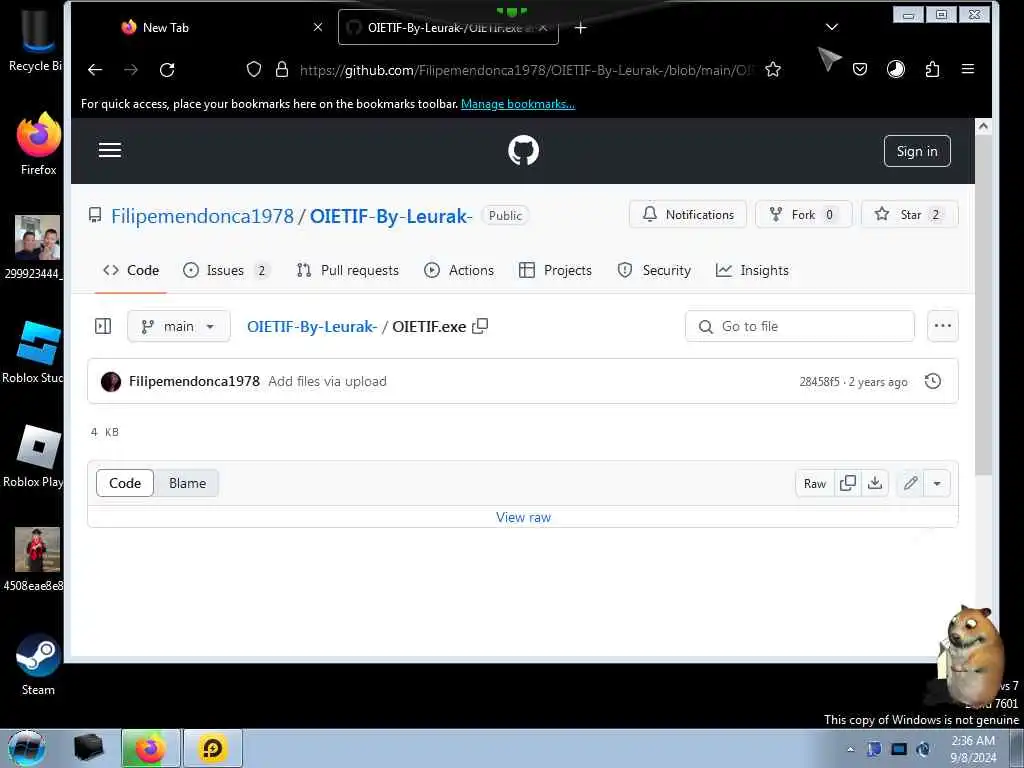Viewport: 1024px width, 768px height.
Task: Open the Firefox hamburger application menu
Action: (968, 69)
